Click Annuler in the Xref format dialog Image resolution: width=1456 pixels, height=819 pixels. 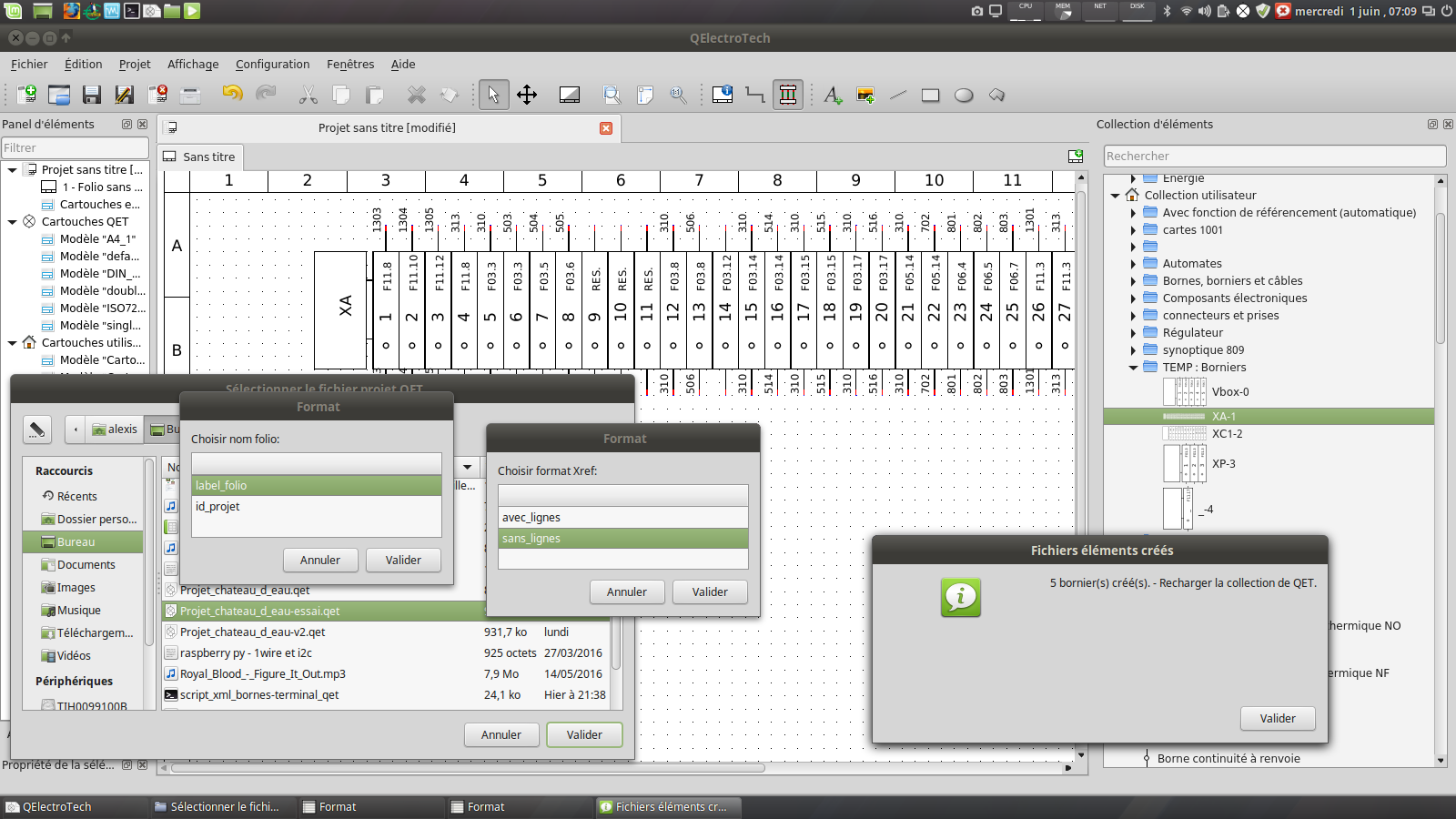[626, 591]
